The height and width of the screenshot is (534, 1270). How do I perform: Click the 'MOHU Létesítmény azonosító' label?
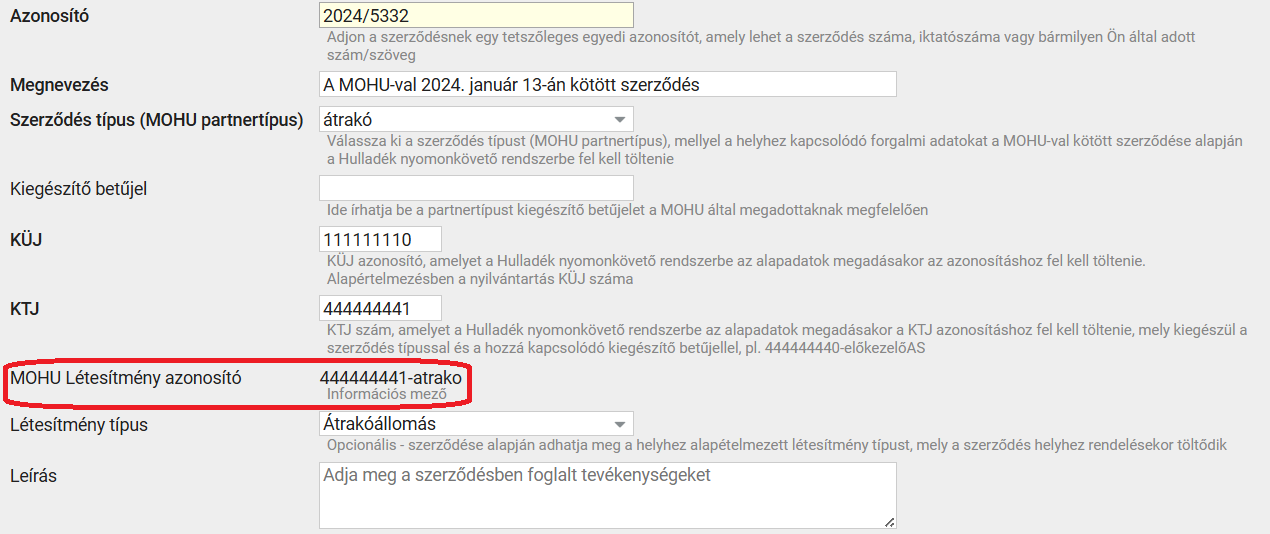coord(125,378)
